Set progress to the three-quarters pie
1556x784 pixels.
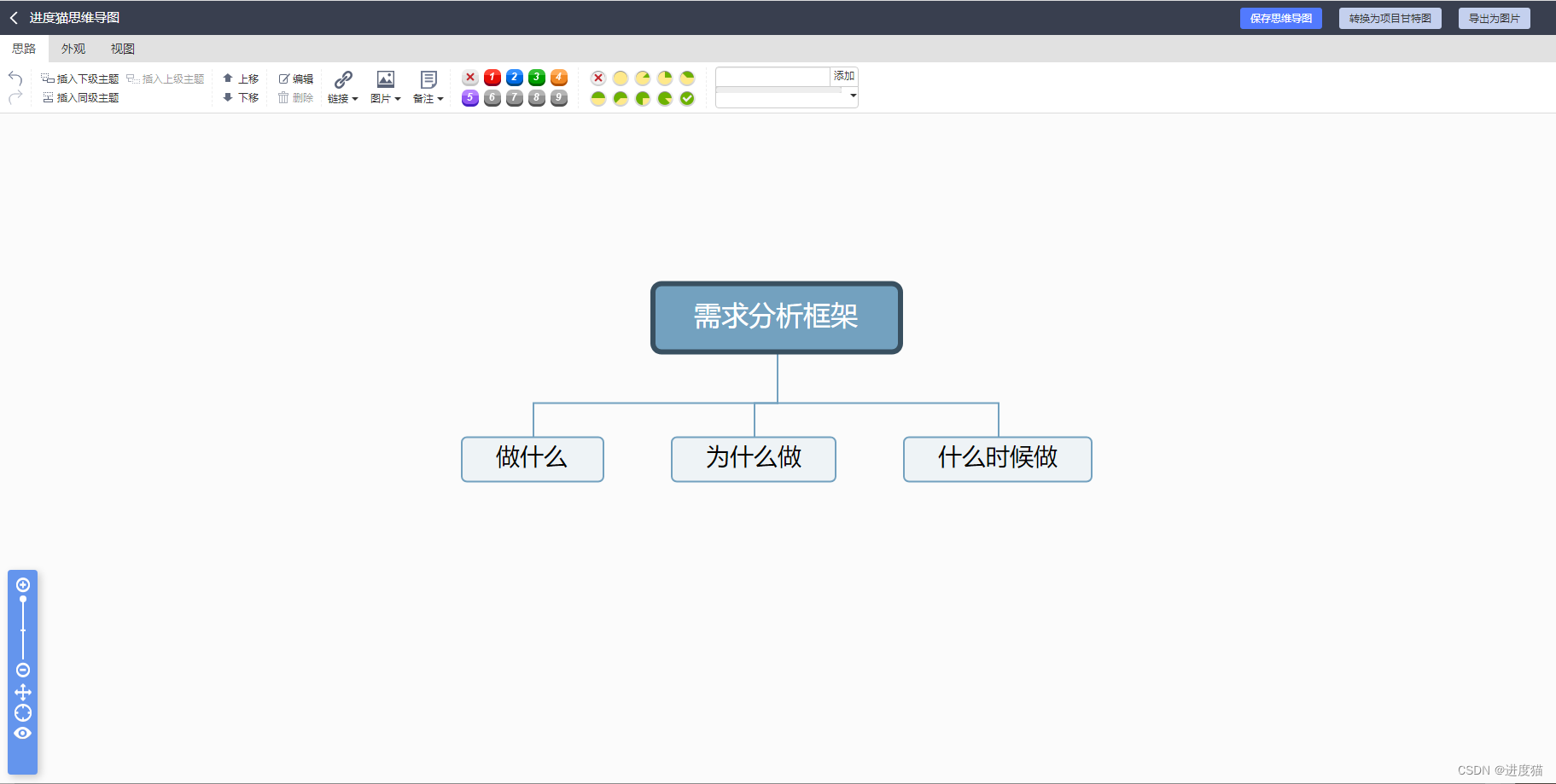click(x=643, y=98)
